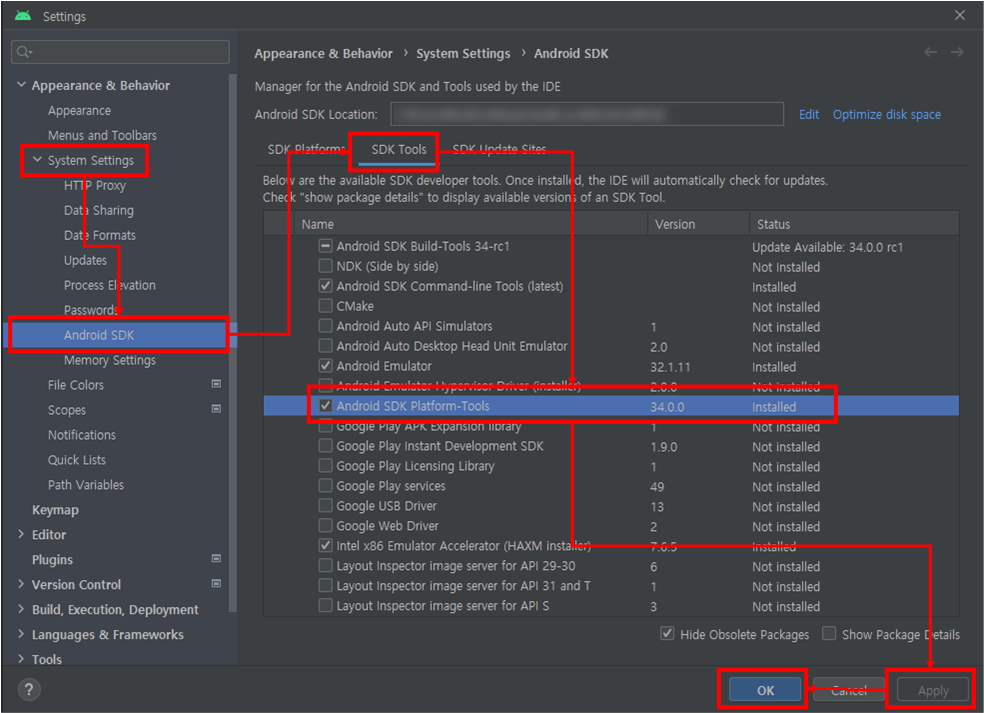Expand Build, Execution, Deployment section
Image resolution: width=984 pixels, height=713 pixels.
[21, 609]
